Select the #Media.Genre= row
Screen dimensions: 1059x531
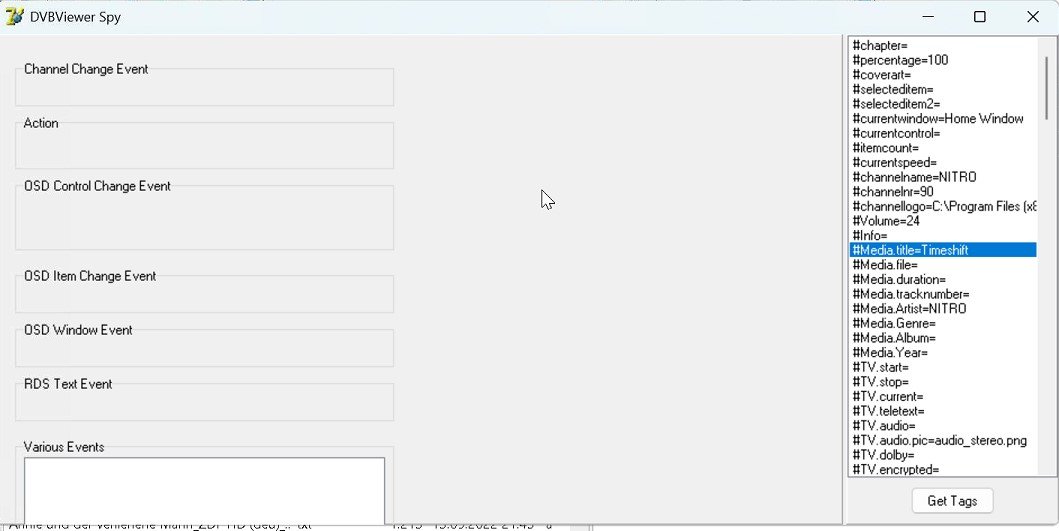pyautogui.click(x=943, y=324)
